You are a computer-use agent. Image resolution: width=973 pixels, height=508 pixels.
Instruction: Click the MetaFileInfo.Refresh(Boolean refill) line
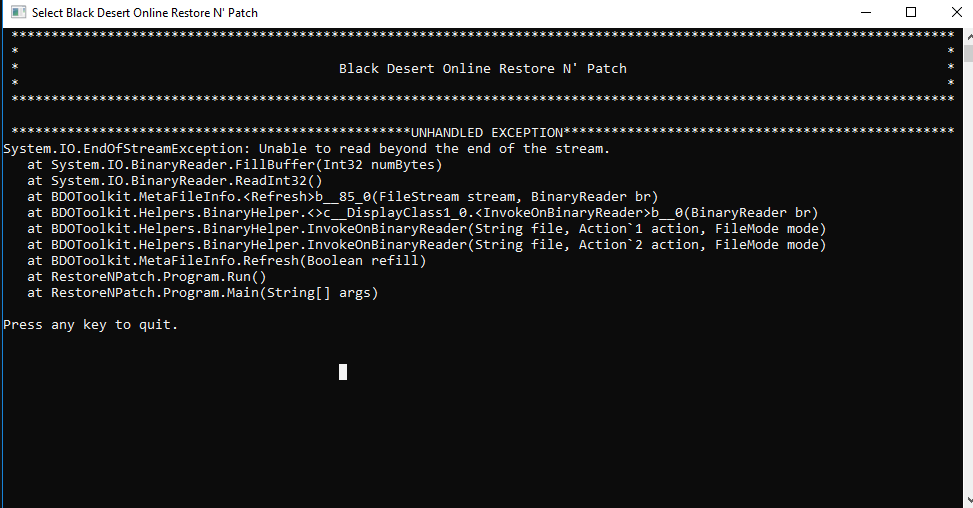(226, 261)
